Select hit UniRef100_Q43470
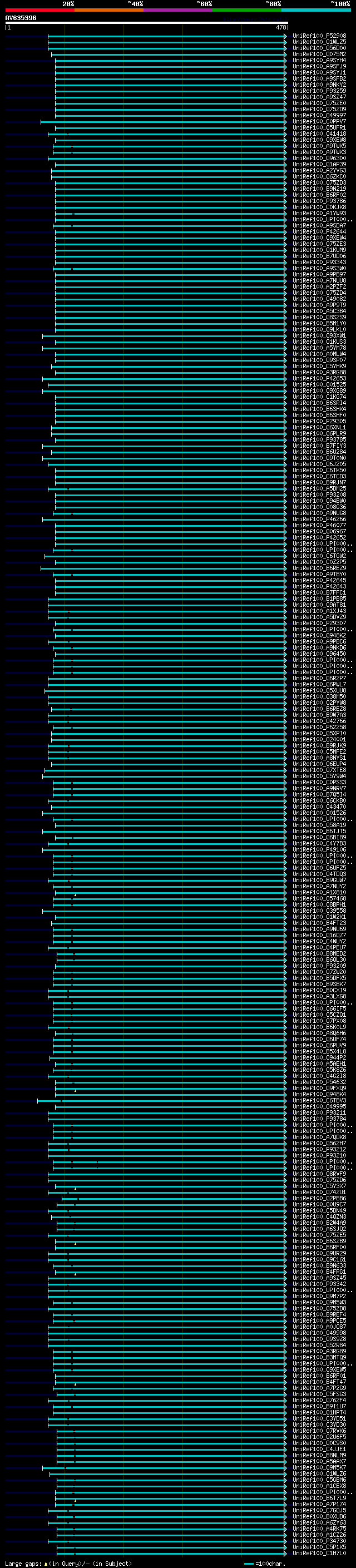Viewport: 356px width, 1568px height. coord(319,807)
